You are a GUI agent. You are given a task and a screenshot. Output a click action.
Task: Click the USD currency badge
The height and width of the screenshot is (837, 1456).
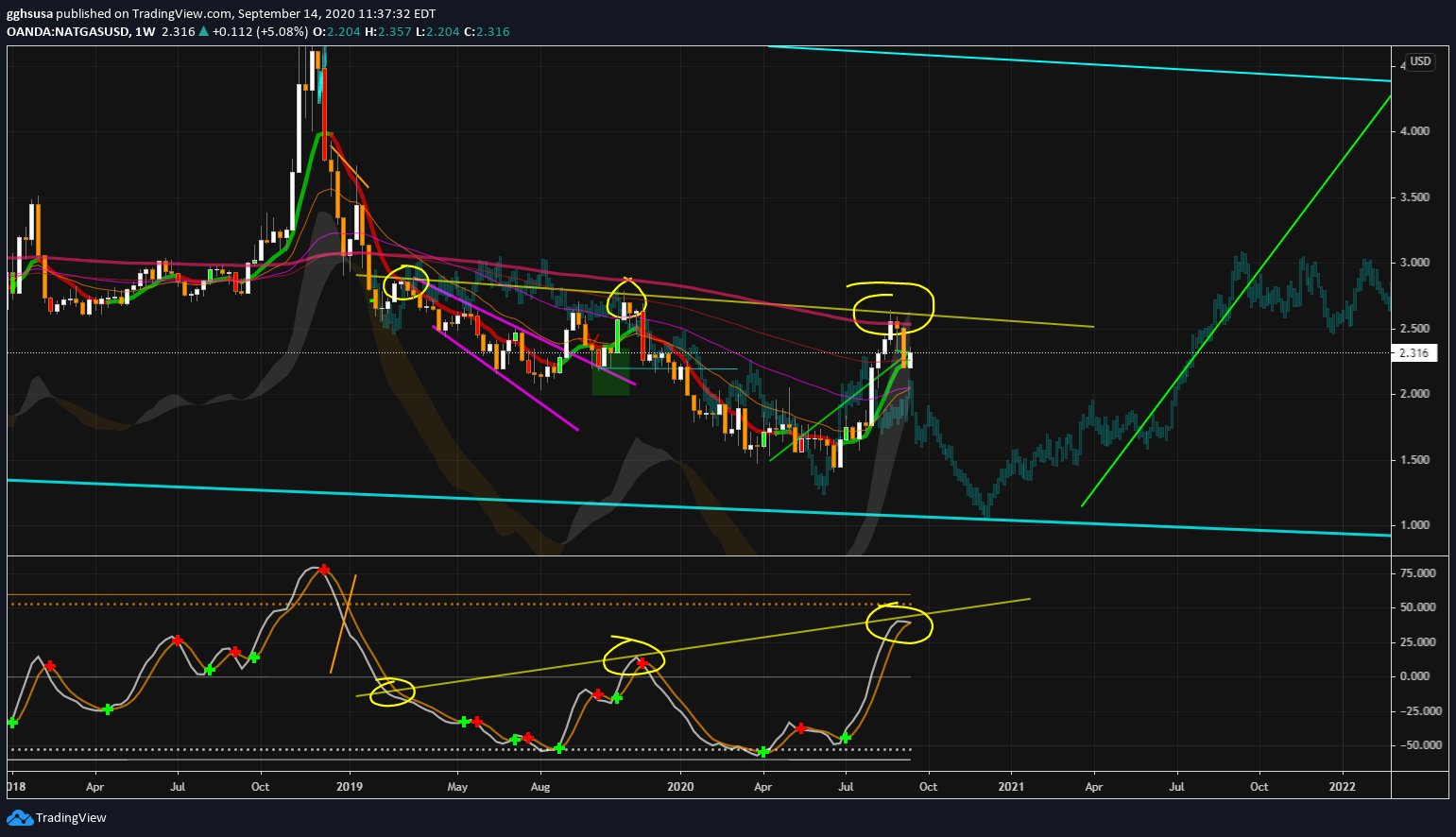pyautogui.click(x=1420, y=61)
